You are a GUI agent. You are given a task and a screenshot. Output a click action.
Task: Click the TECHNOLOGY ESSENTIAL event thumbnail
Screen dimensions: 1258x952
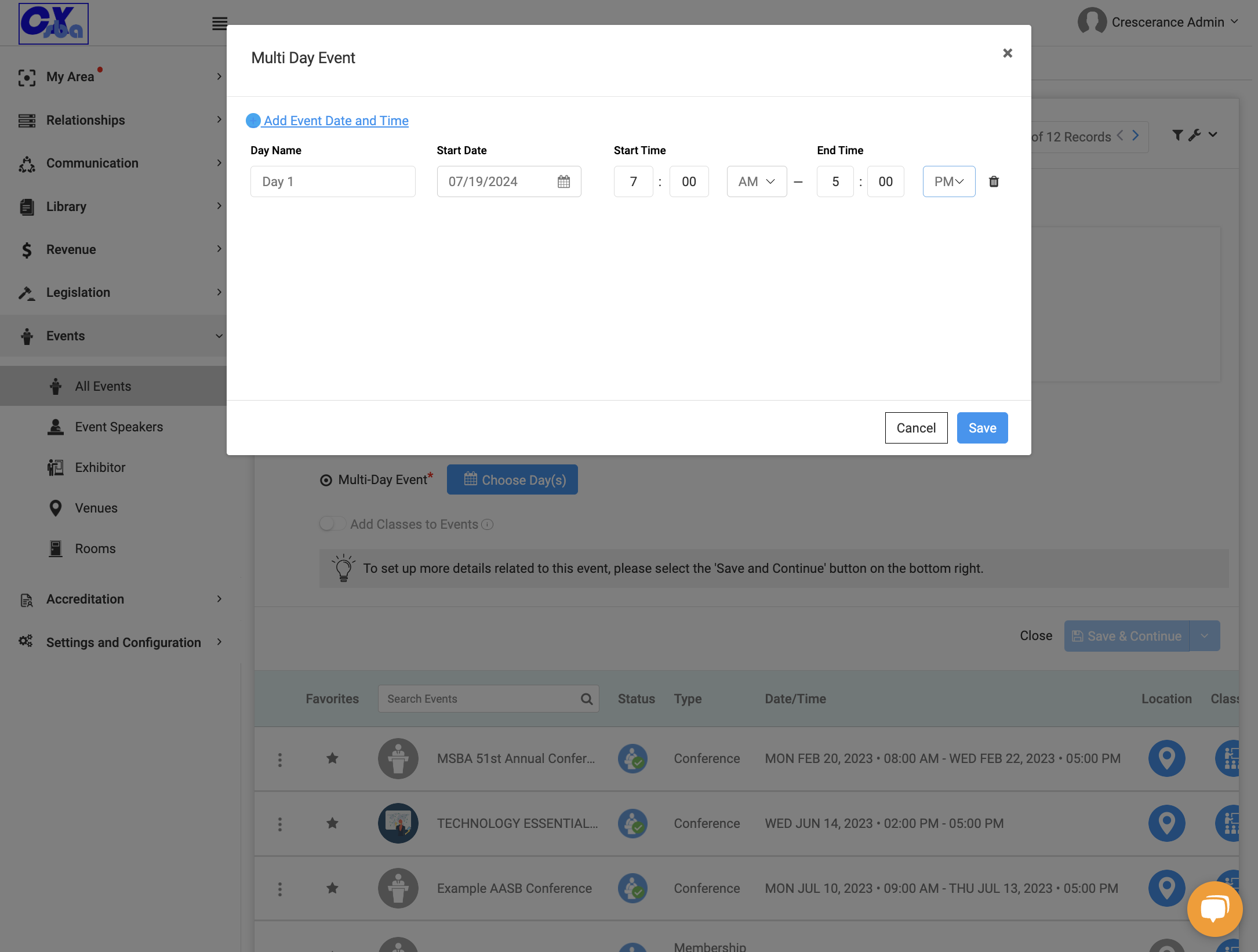(398, 823)
